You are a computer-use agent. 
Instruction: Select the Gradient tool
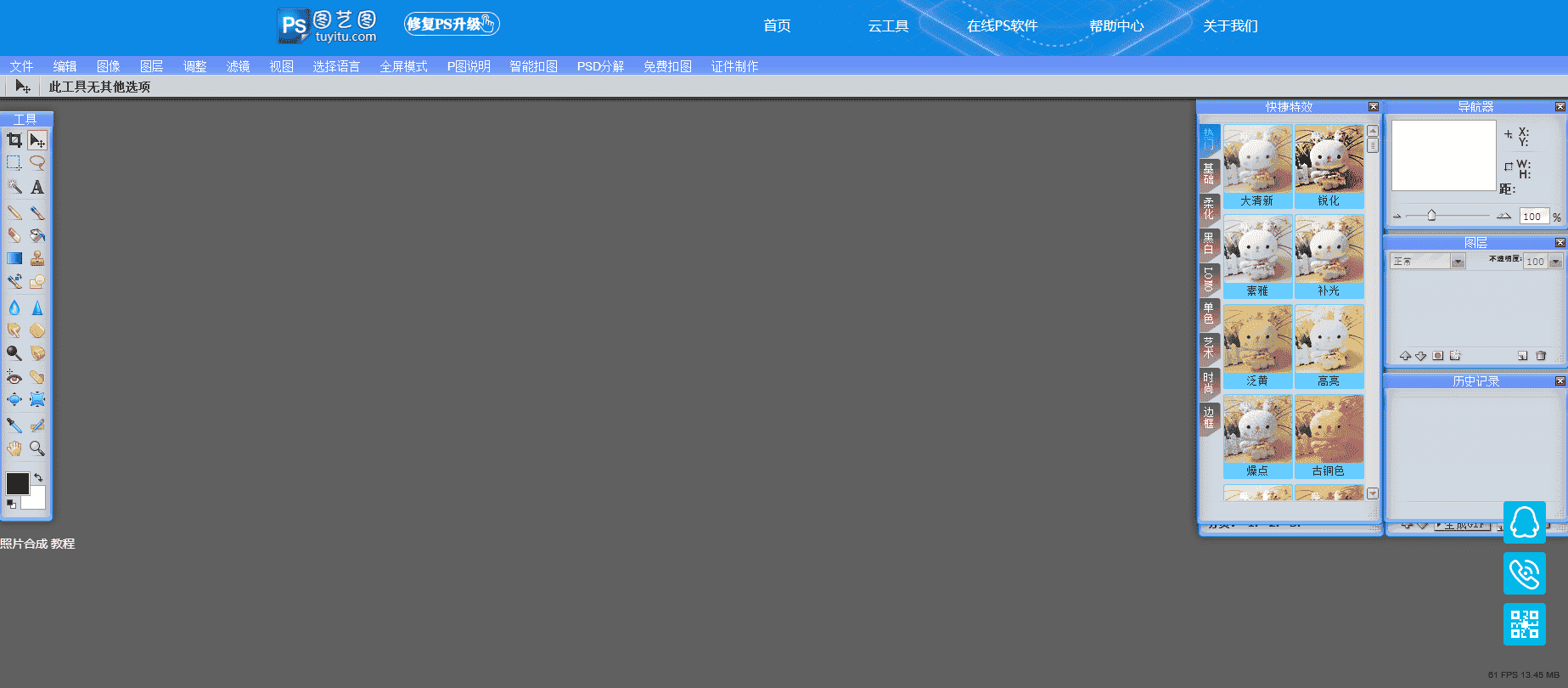[14, 258]
